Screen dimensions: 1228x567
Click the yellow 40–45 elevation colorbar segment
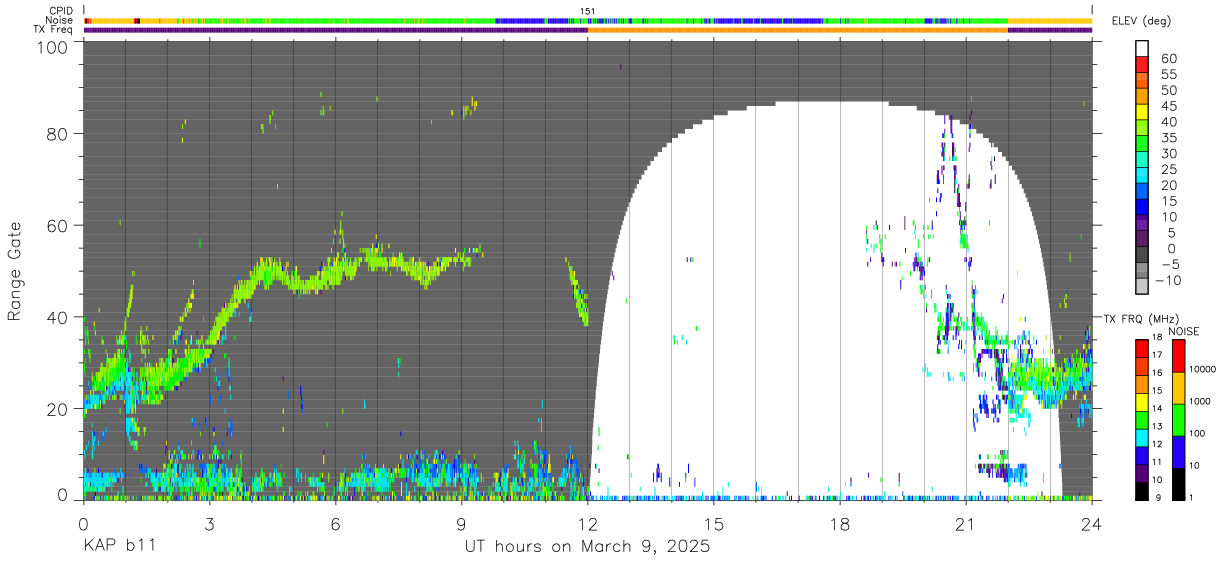[x=1142, y=114]
